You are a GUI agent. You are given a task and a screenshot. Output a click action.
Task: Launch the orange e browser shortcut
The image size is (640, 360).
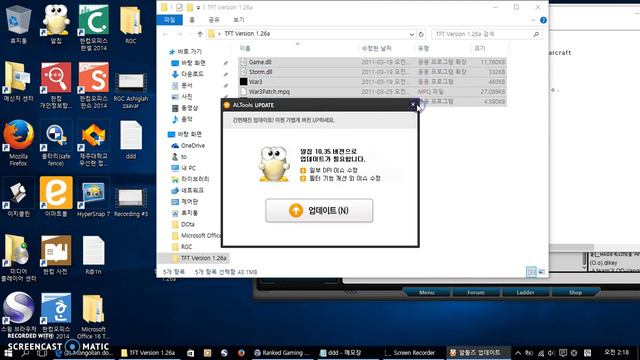click(56, 197)
